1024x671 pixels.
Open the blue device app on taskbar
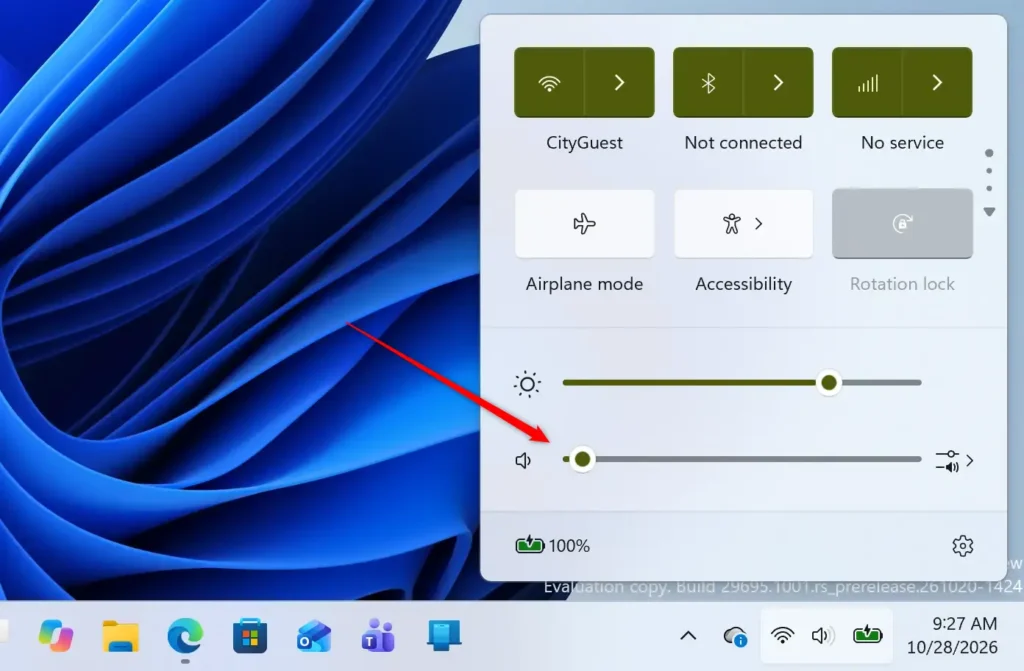tap(444, 636)
